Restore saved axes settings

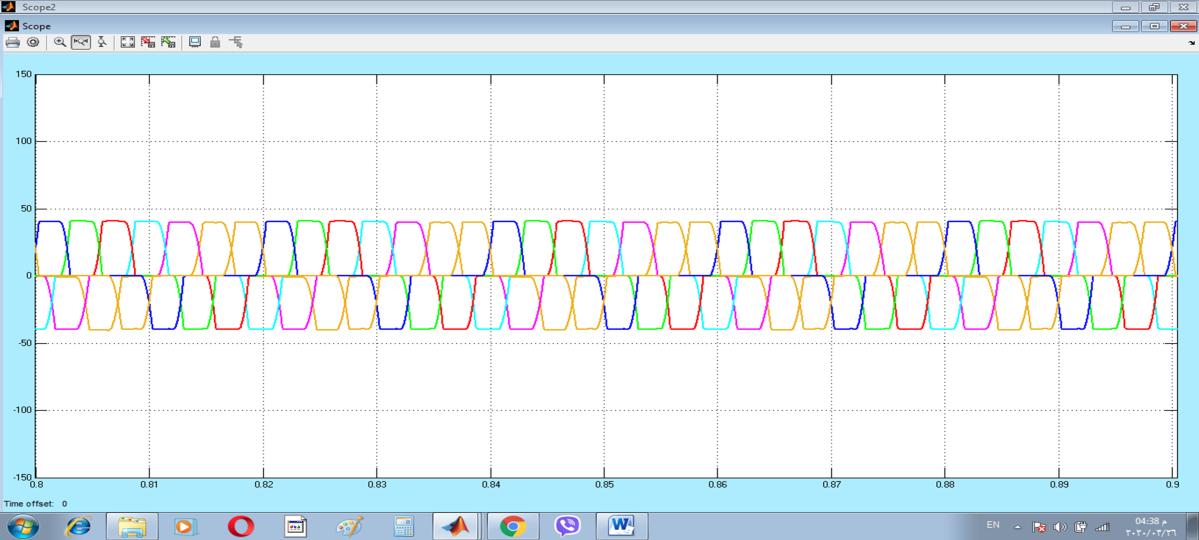(x=168, y=43)
